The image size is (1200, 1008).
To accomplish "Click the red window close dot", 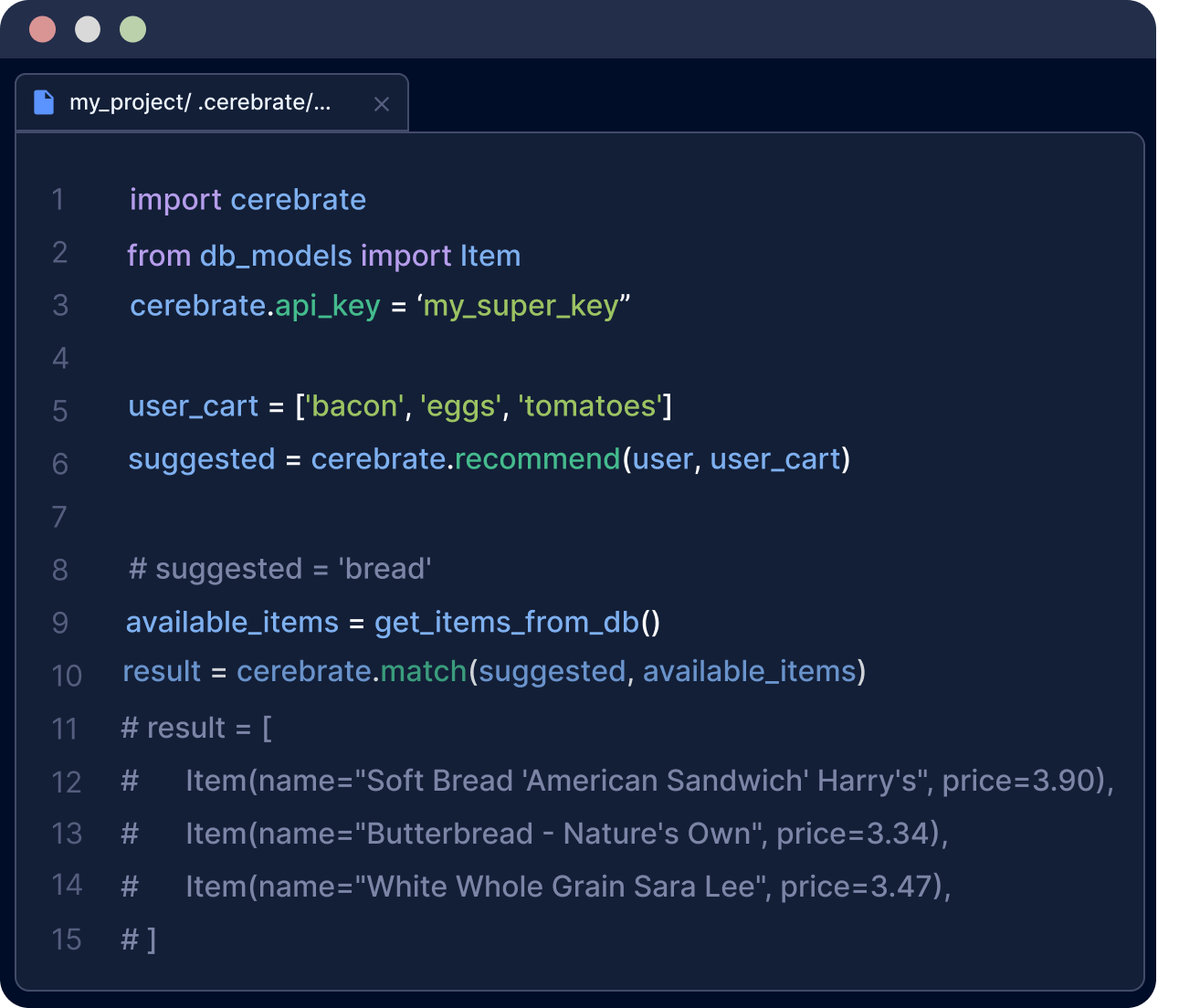I will [43, 29].
